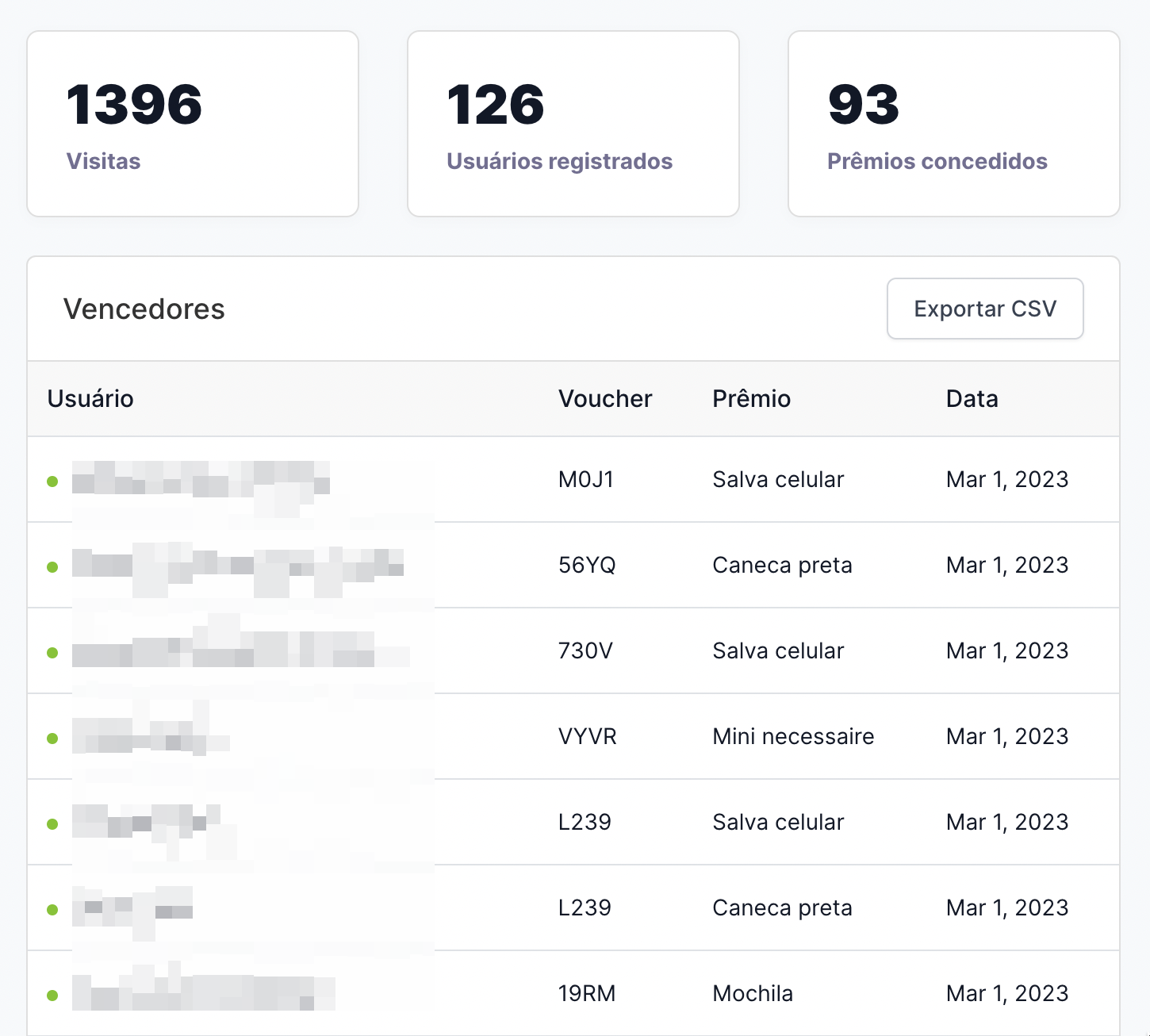Open the 126 Usuários registrados card
The height and width of the screenshot is (1036, 1150).
point(573,124)
